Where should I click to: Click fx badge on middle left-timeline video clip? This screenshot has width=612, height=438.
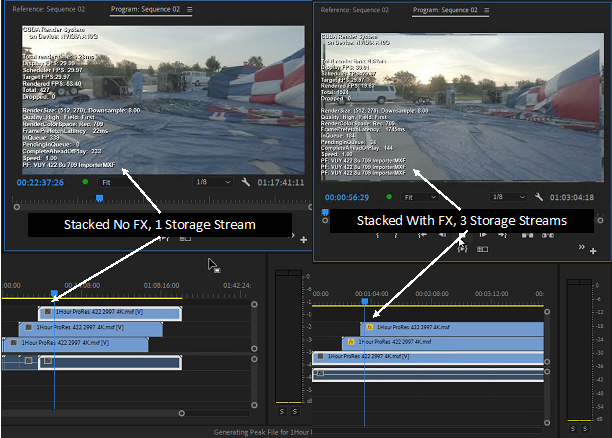point(28,327)
